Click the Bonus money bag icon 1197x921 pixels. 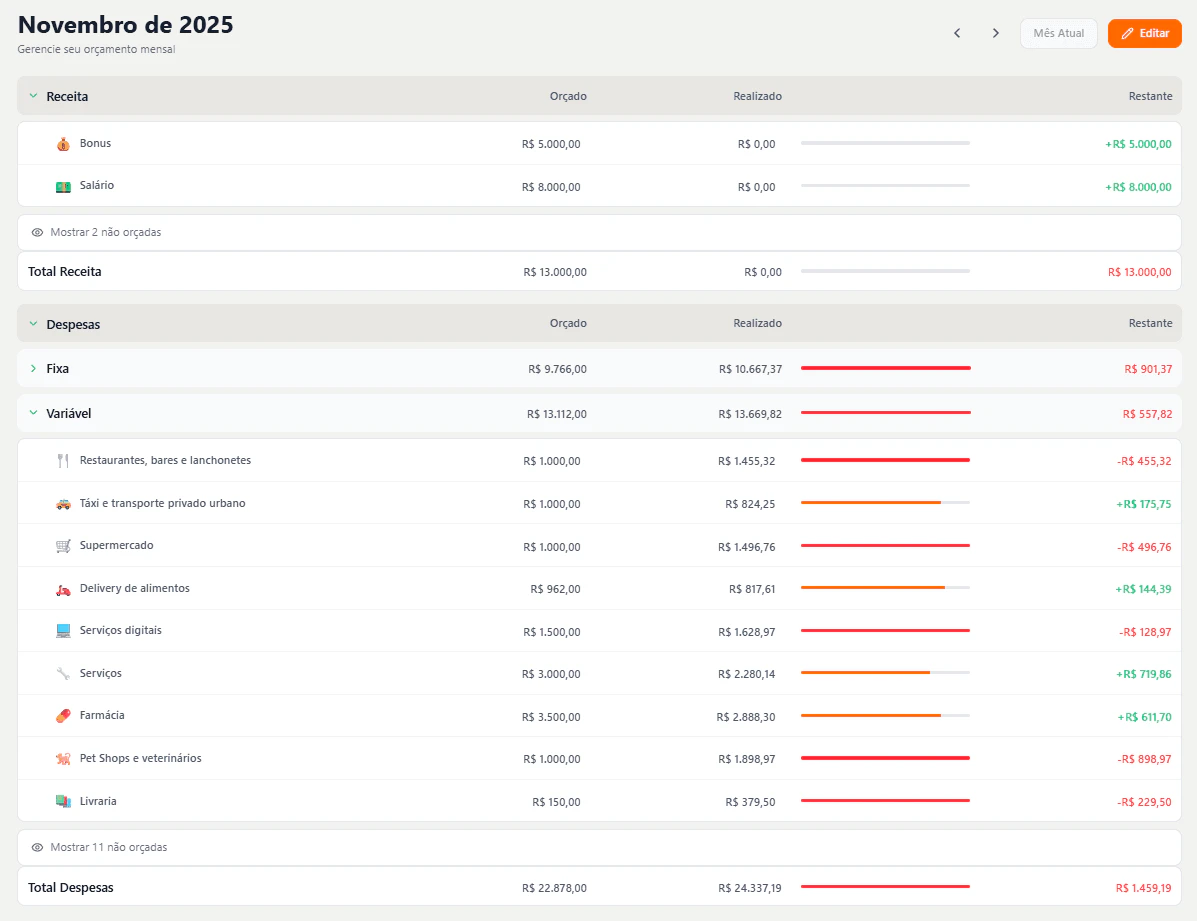pyautogui.click(x=61, y=143)
